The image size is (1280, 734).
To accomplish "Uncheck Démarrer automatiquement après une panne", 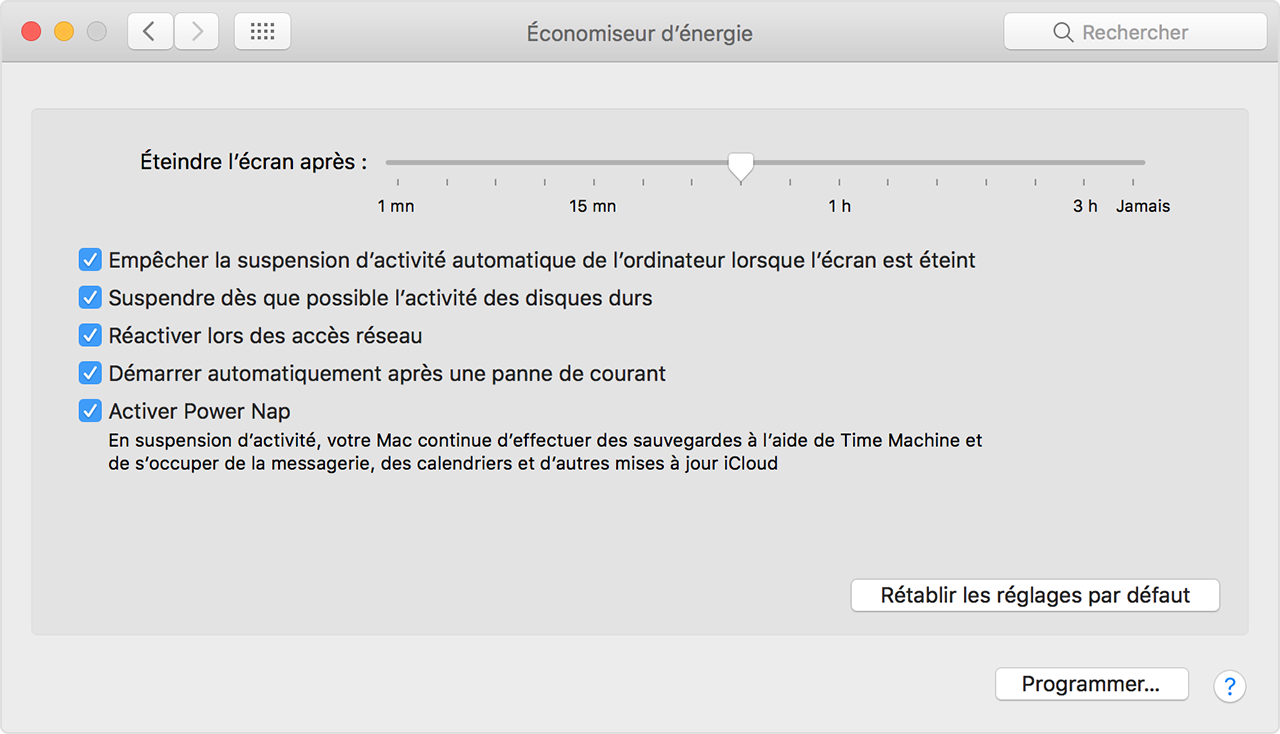I will tap(90, 374).
